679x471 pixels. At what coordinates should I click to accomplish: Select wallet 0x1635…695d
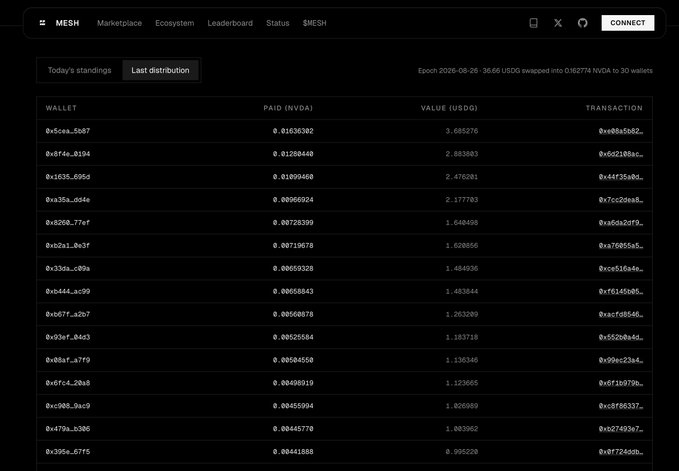[68, 177]
